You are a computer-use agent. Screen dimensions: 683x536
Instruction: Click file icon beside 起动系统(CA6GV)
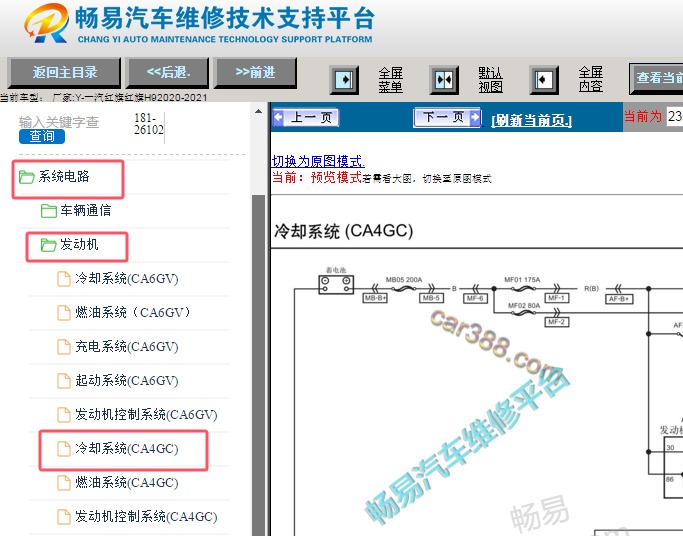coord(64,381)
